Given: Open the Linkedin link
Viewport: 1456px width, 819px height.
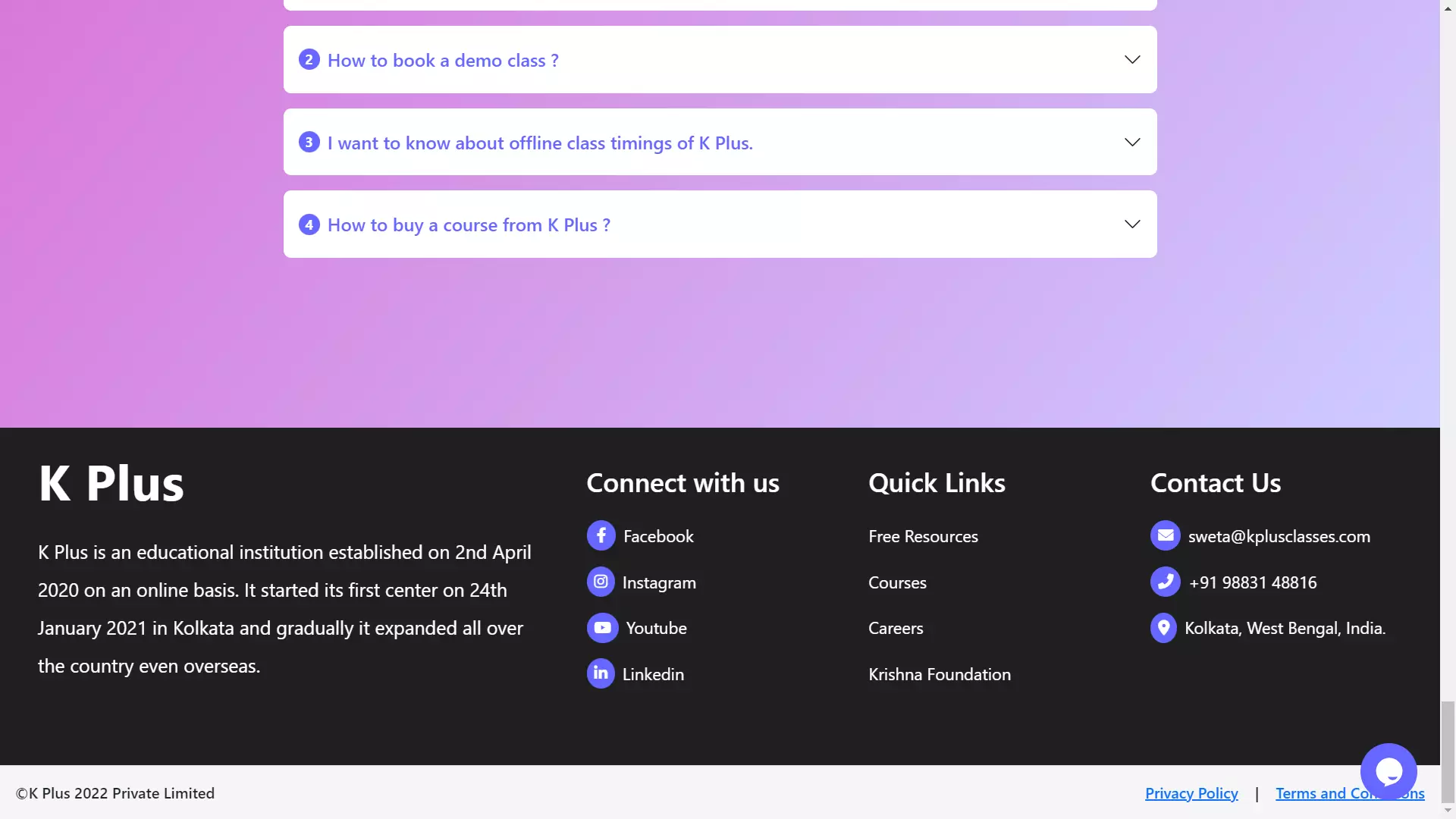Looking at the screenshot, I should click(x=653, y=674).
